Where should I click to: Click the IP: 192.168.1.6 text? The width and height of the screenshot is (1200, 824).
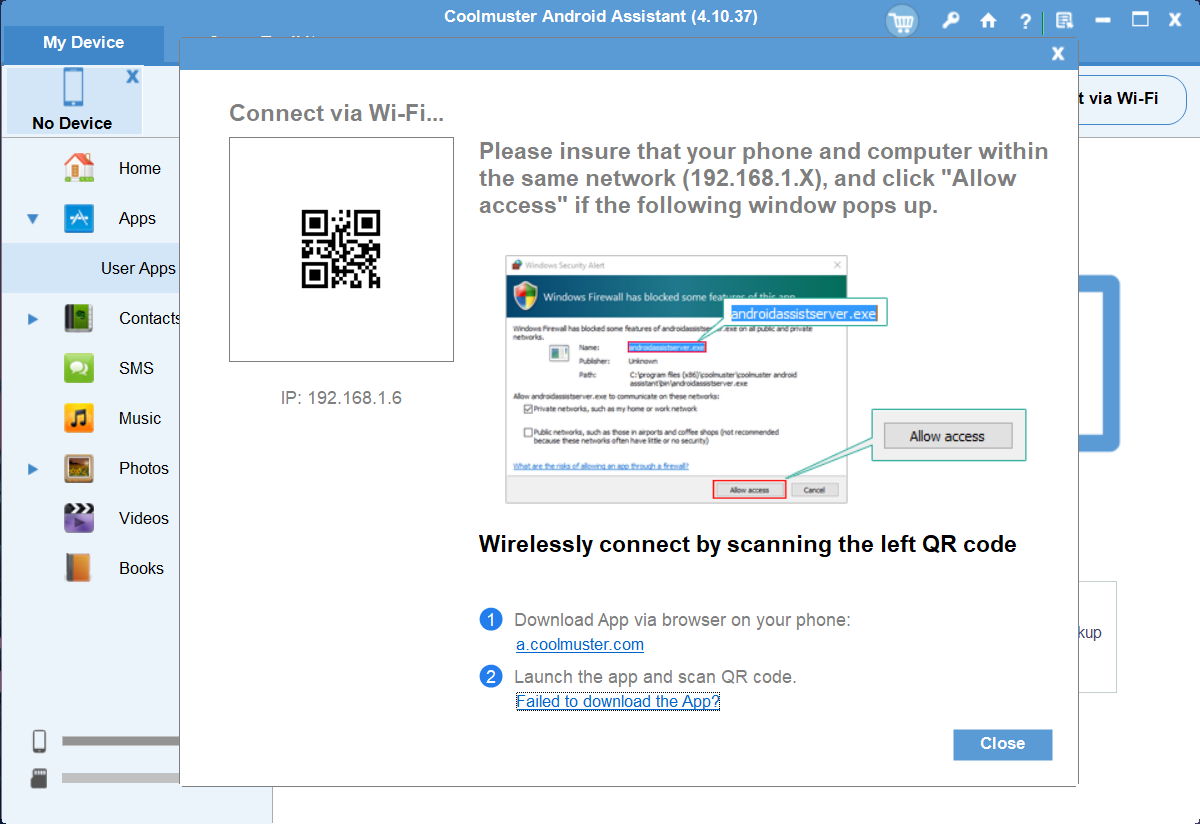point(341,398)
